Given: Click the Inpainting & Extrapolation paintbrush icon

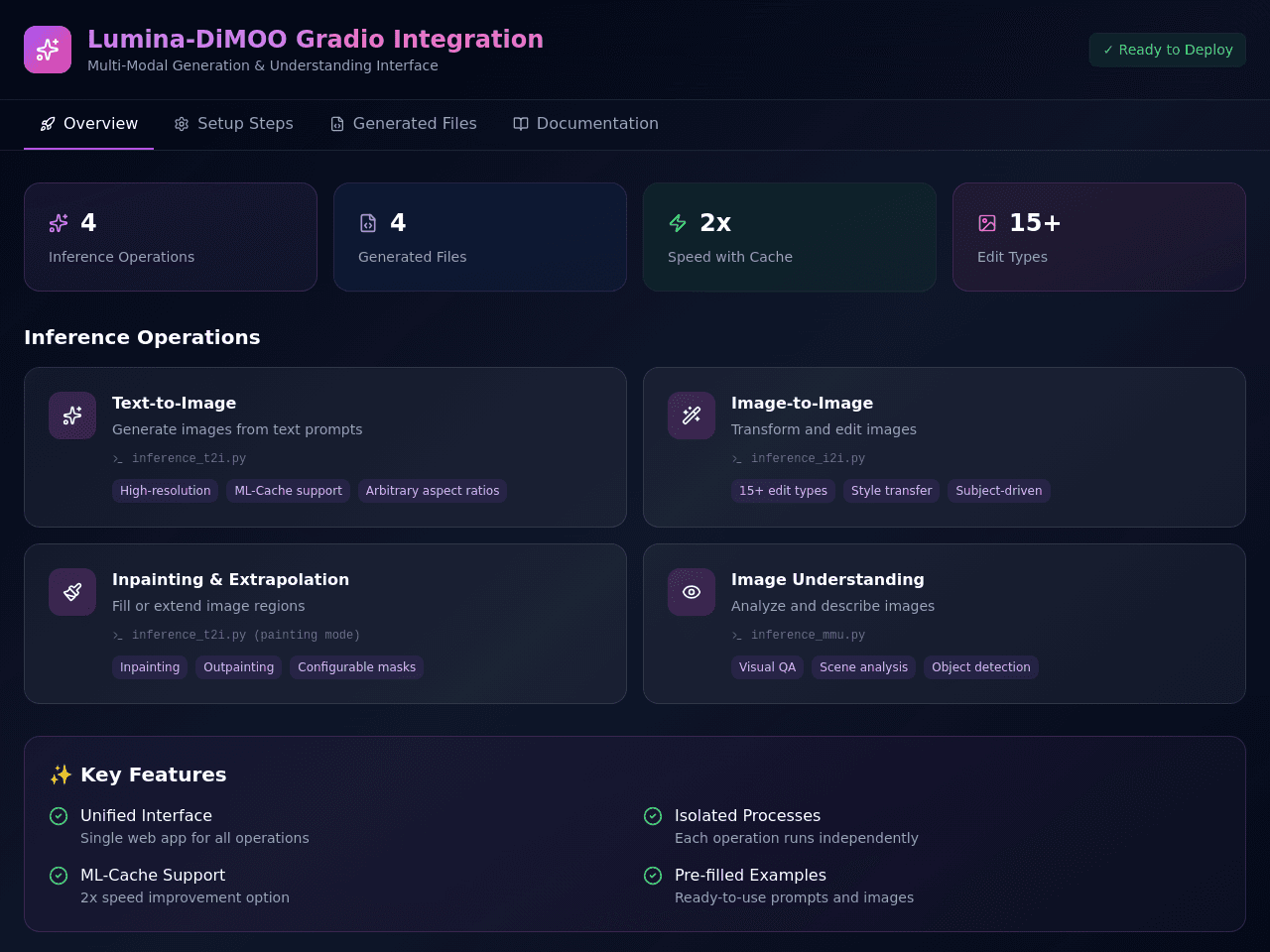Looking at the screenshot, I should [72, 592].
